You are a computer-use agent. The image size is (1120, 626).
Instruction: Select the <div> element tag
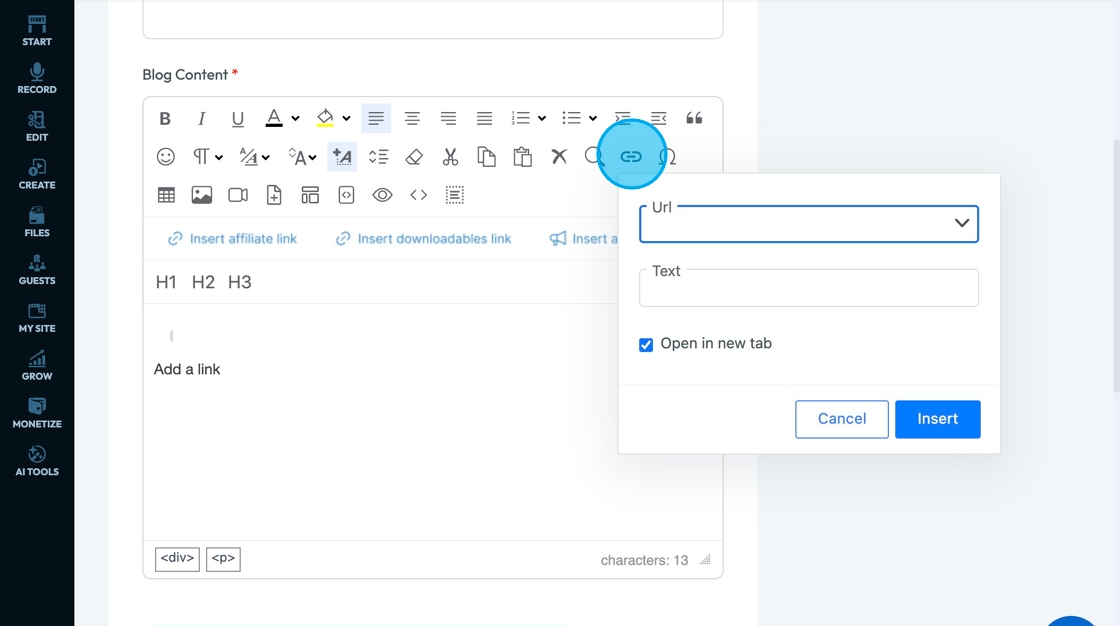tap(177, 558)
